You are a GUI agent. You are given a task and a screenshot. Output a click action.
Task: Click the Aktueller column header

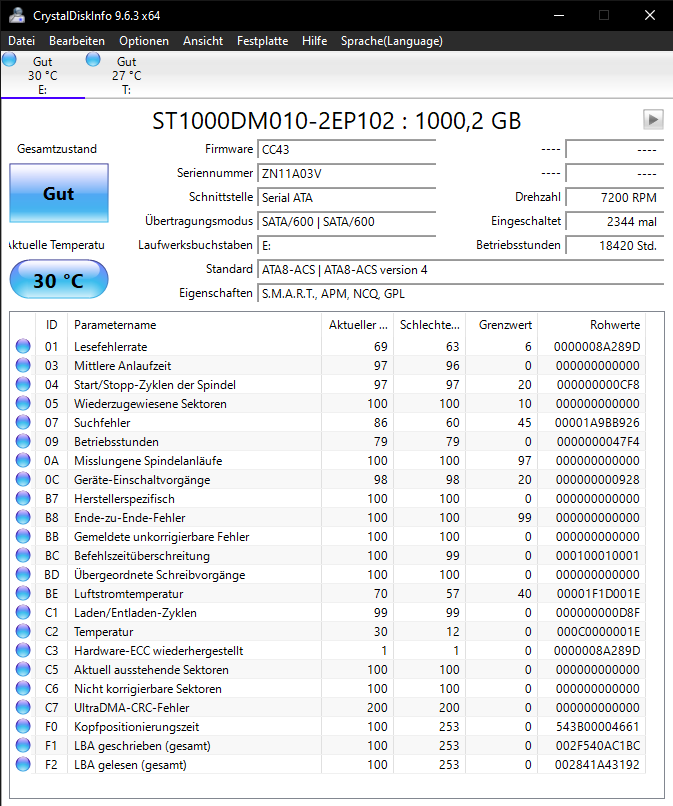point(358,325)
